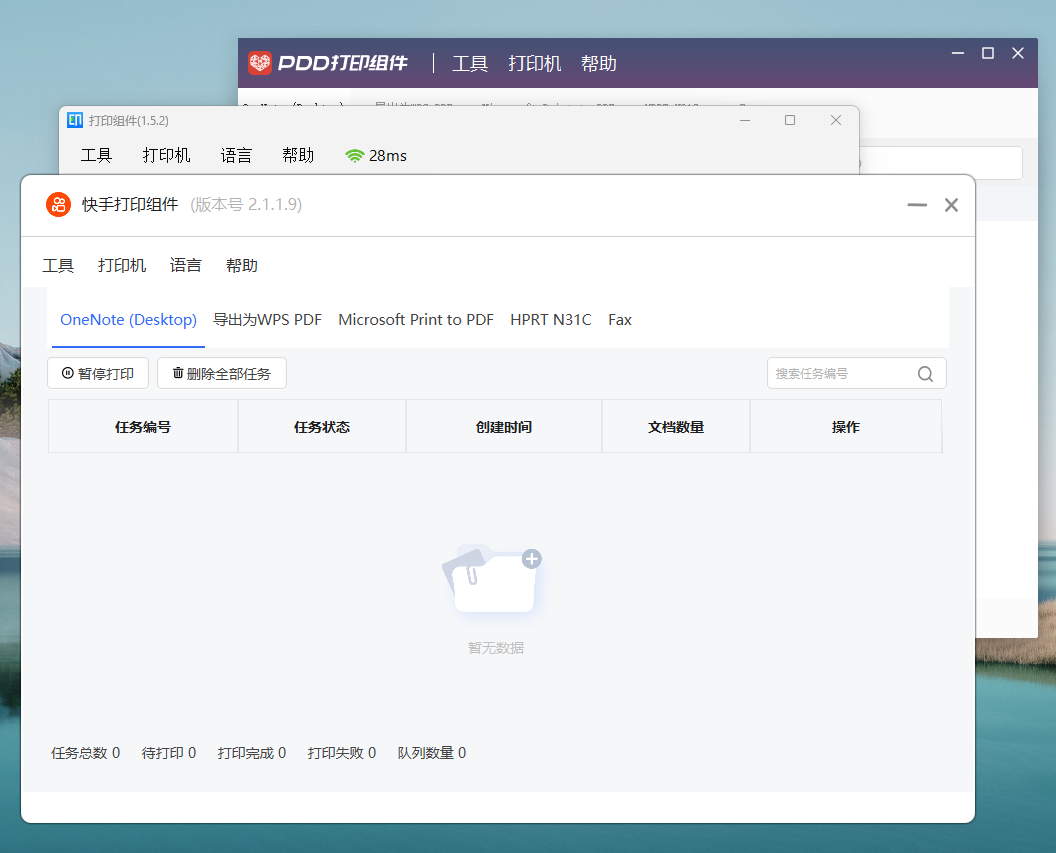This screenshot has height=853, width=1056.
Task: Select the HPRT N31C printer tab
Action: coord(551,320)
